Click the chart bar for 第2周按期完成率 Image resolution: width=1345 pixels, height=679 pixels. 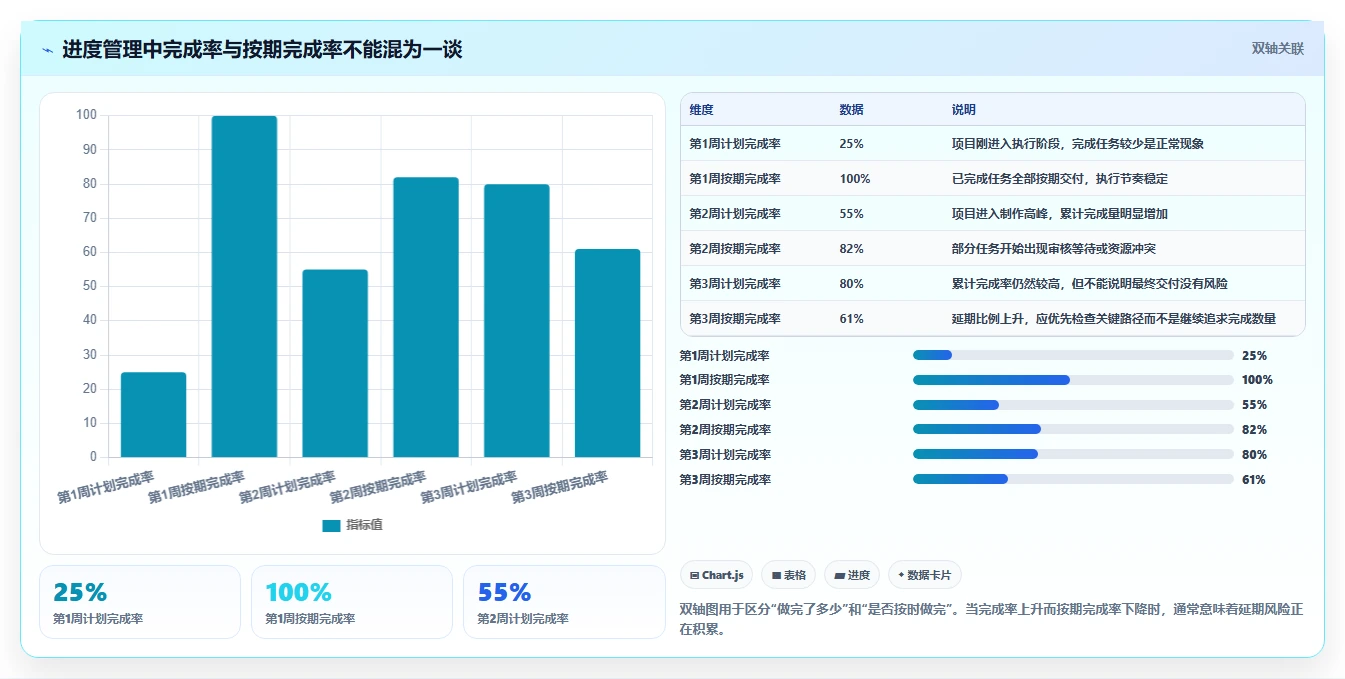click(426, 318)
